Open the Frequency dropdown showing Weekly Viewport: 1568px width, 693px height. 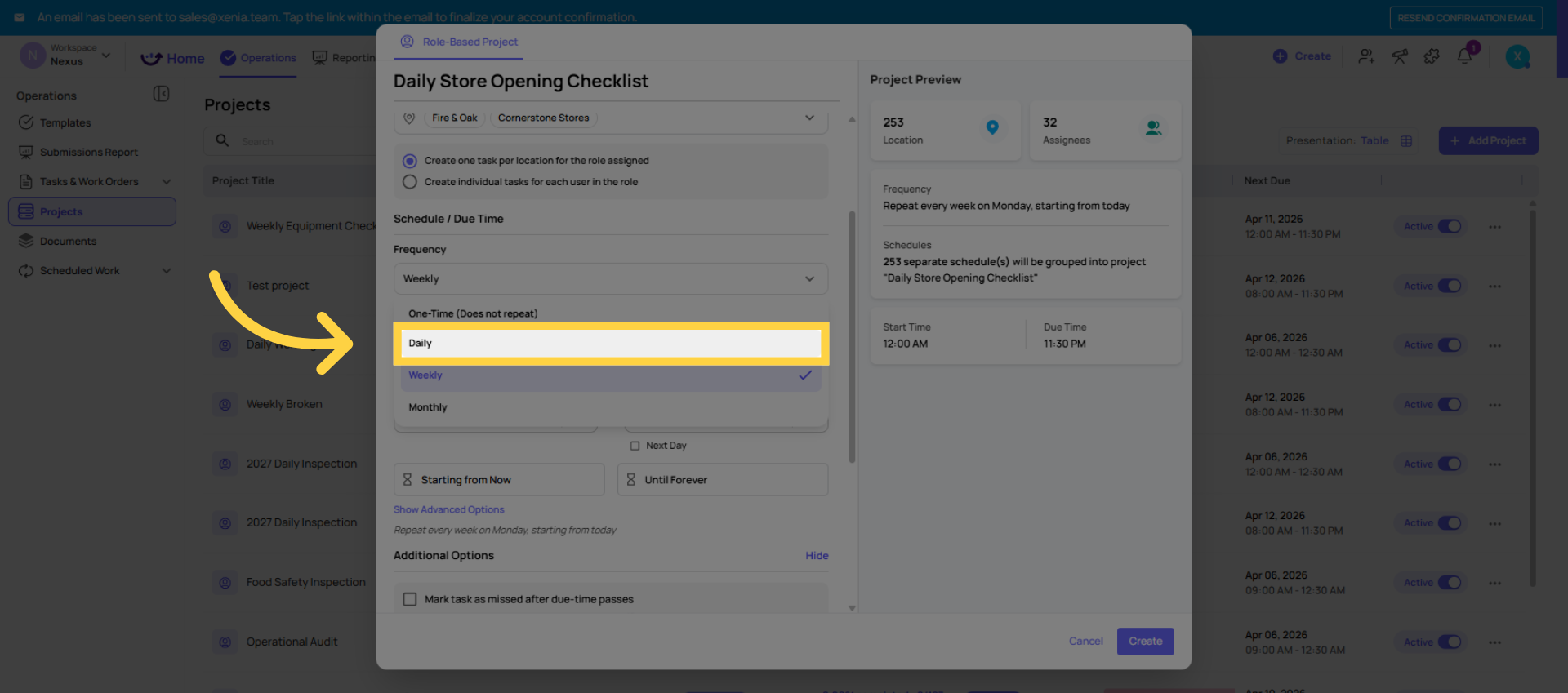click(610, 278)
